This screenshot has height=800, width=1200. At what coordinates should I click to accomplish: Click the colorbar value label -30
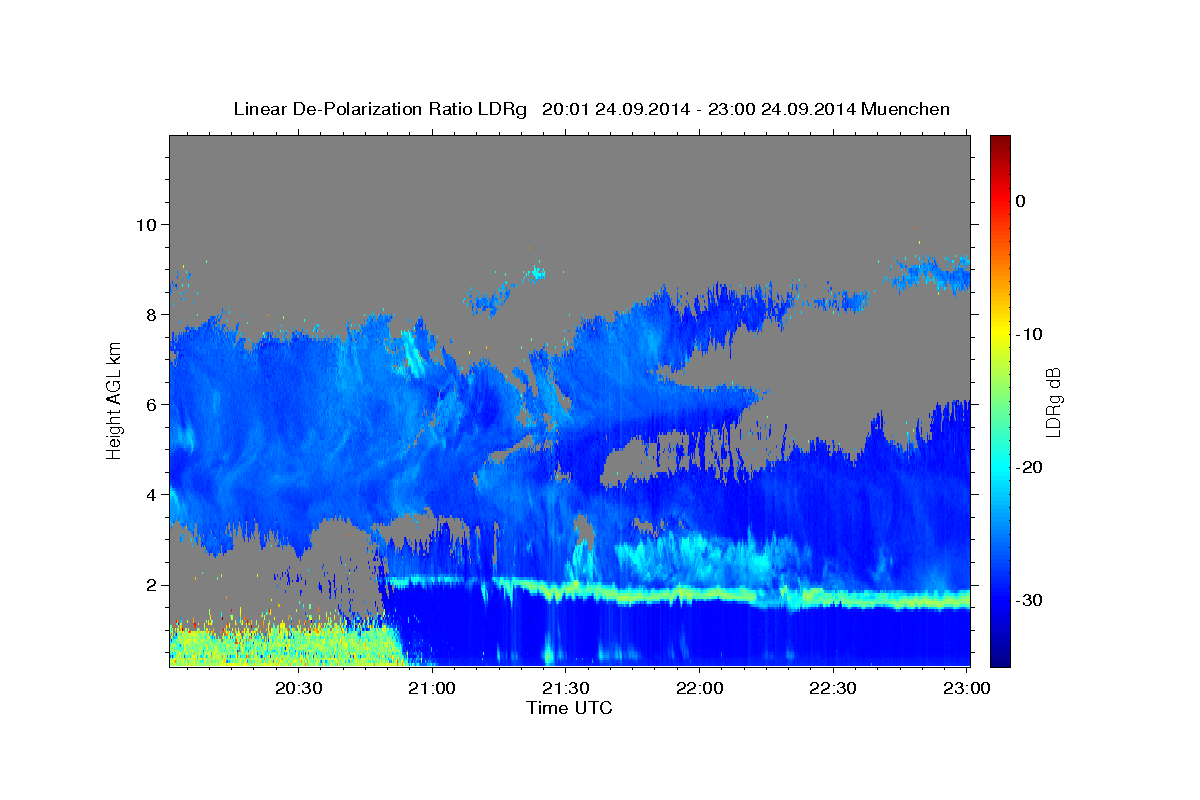pyautogui.click(x=1029, y=600)
